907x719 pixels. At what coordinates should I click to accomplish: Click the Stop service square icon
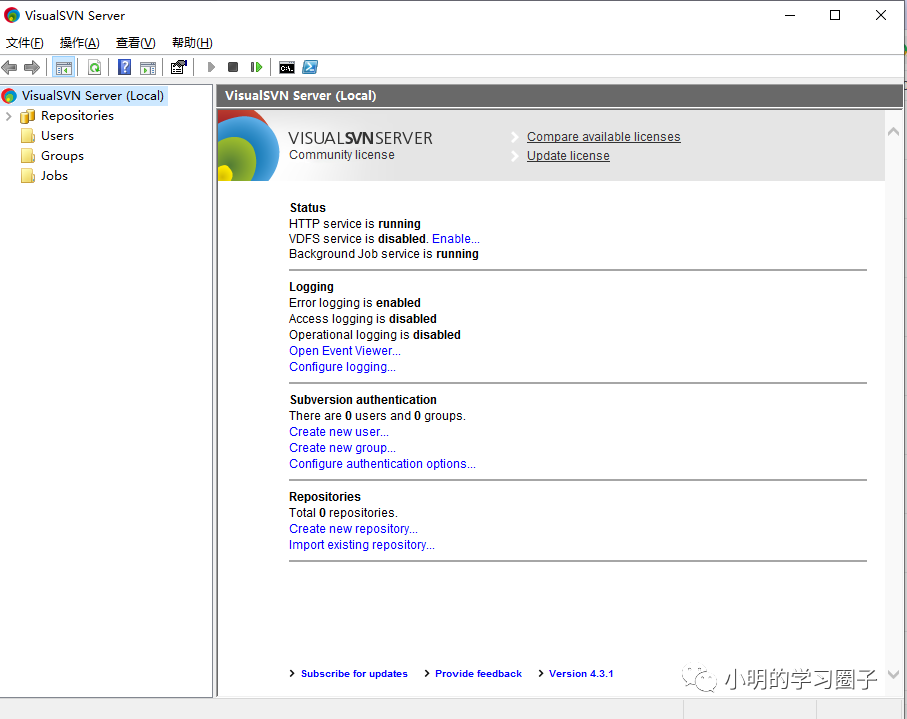[x=233, y=68]
